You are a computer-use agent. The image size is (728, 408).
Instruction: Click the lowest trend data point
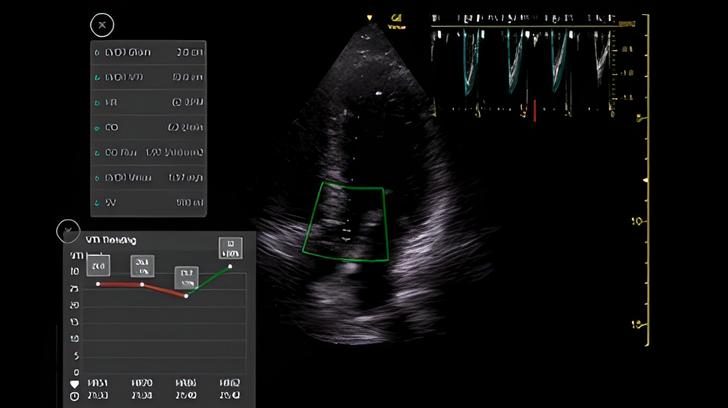187,295
